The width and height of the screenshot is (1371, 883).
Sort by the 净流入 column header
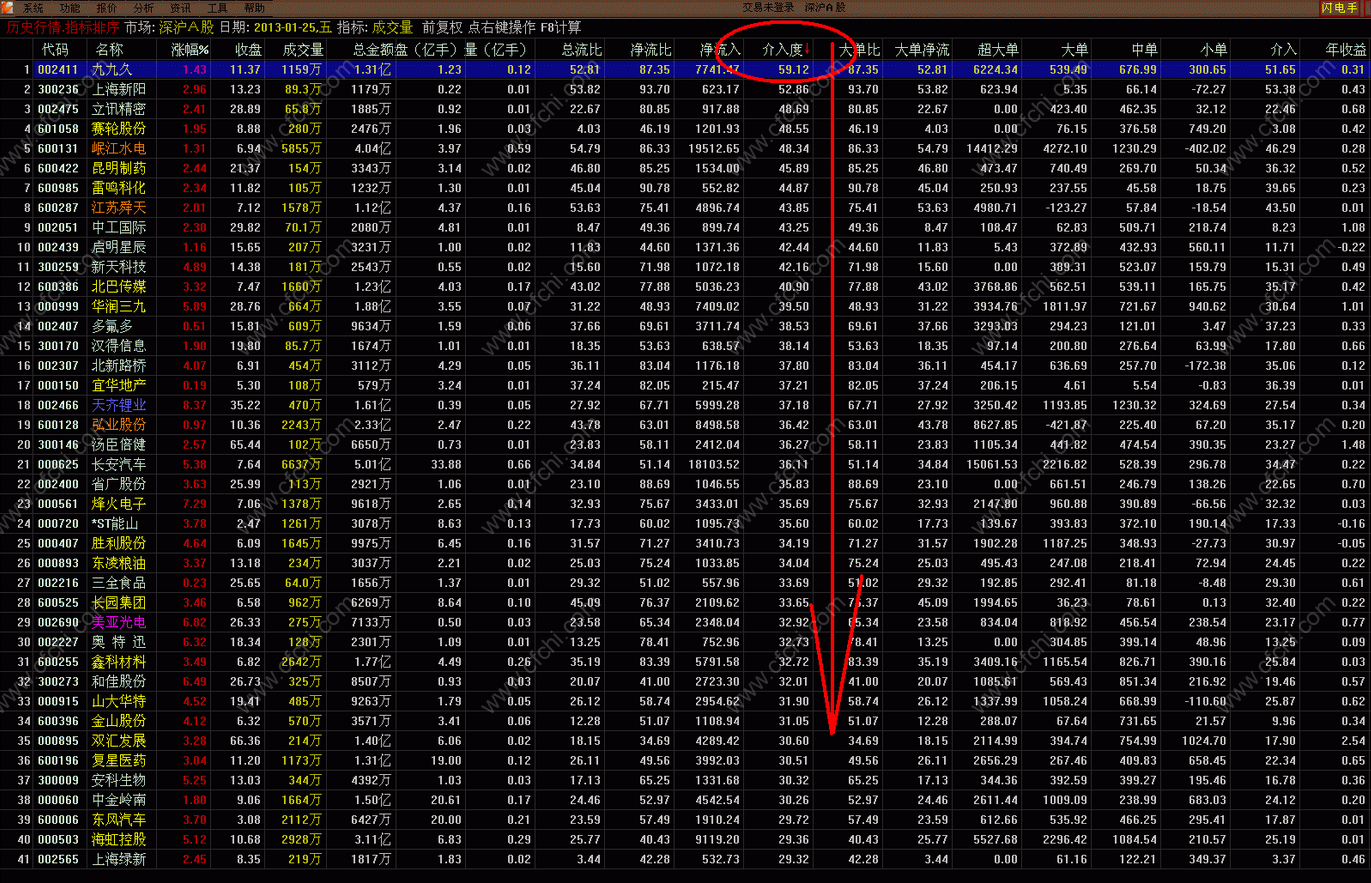click(x=720, y=49)
